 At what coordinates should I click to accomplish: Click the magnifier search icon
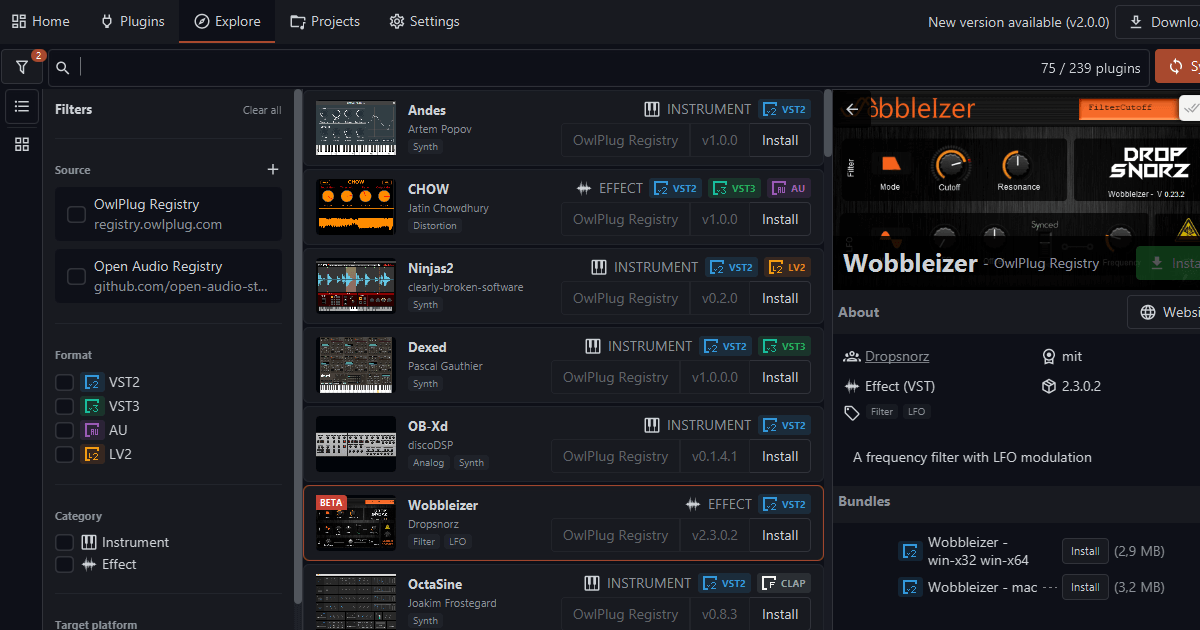(63, 68)
